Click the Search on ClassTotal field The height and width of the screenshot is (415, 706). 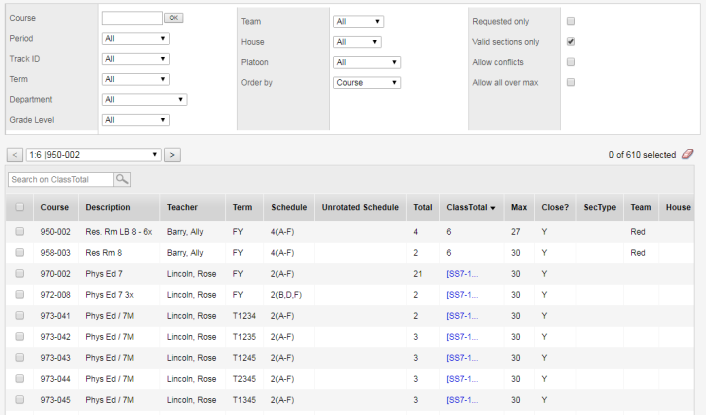(x=60, y=179)
